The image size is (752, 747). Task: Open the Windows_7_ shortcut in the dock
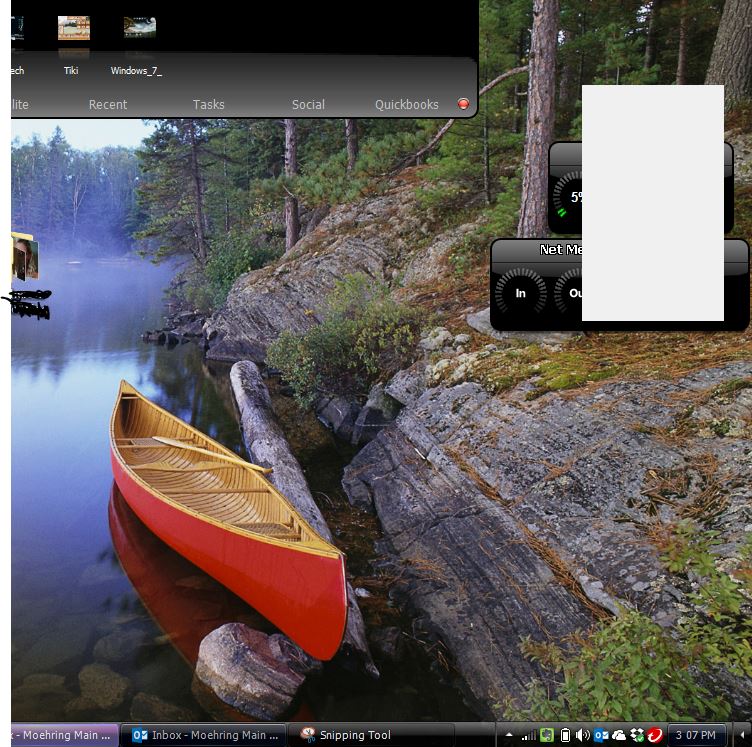tap(139, 29)
